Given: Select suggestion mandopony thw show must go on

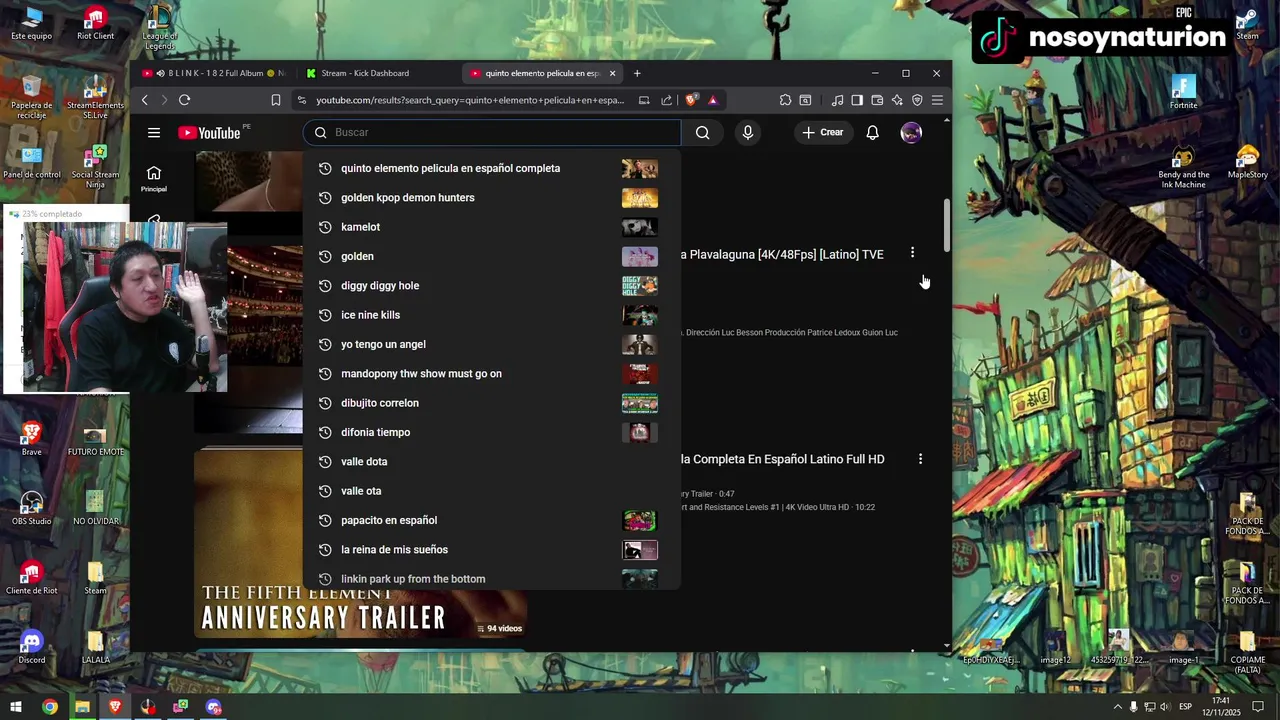Looking at the screenshot, I should (491, 373).
